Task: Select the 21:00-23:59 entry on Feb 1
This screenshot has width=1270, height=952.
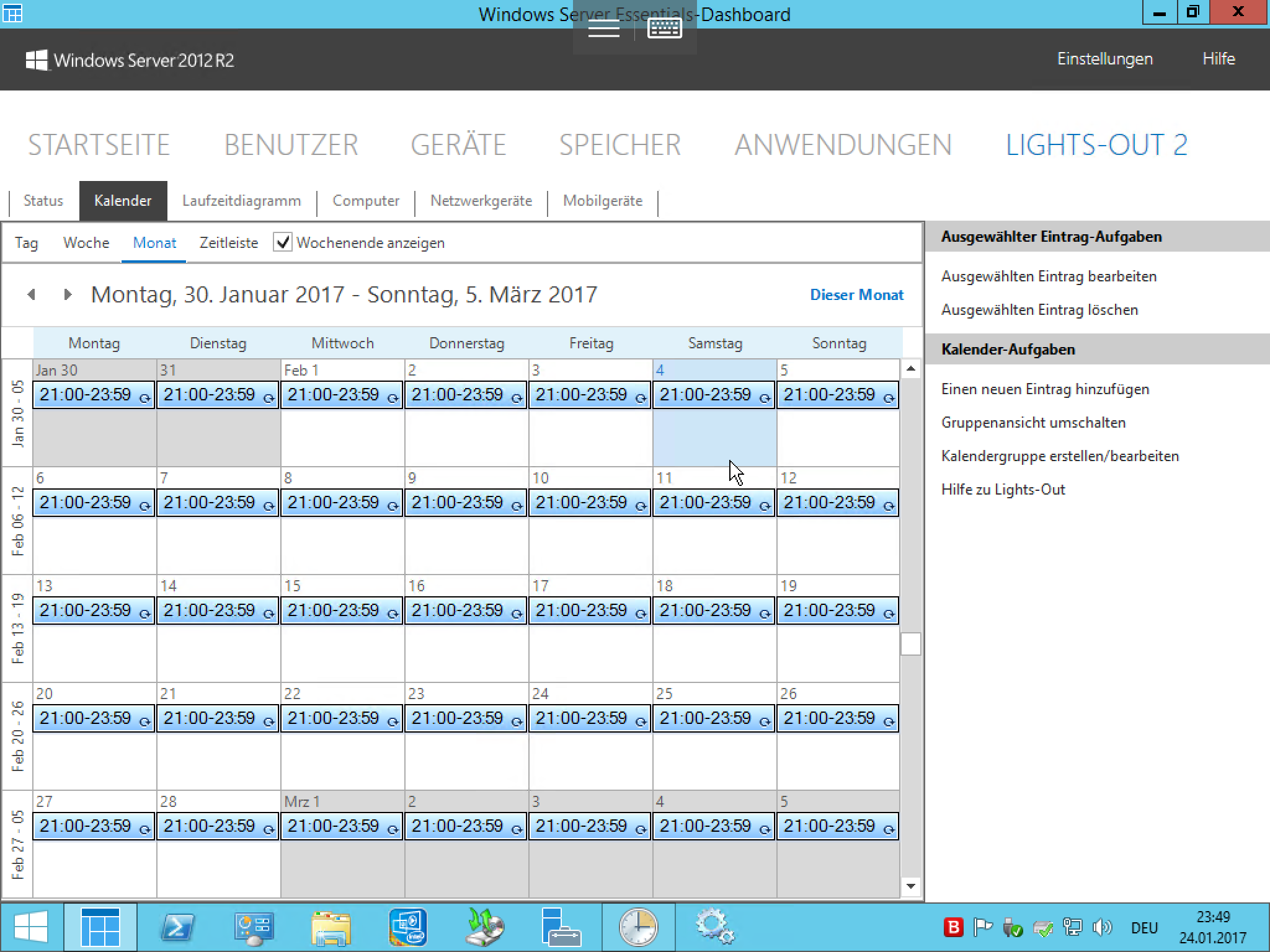Action: pyautogui.click(x=342, y=395)
